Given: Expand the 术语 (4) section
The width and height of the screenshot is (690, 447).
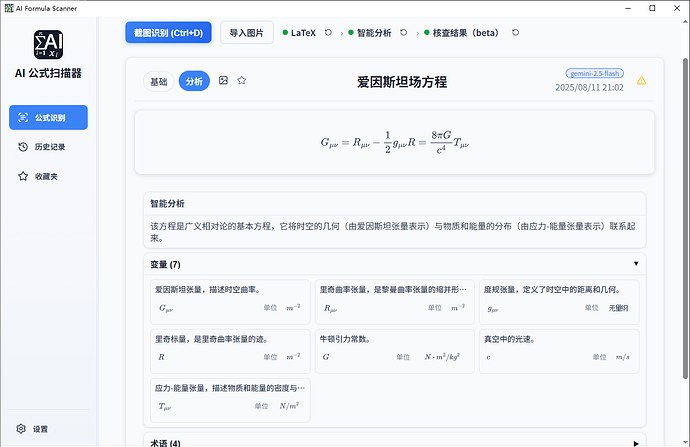Looking at the screenshot, I should click(636, 443).
